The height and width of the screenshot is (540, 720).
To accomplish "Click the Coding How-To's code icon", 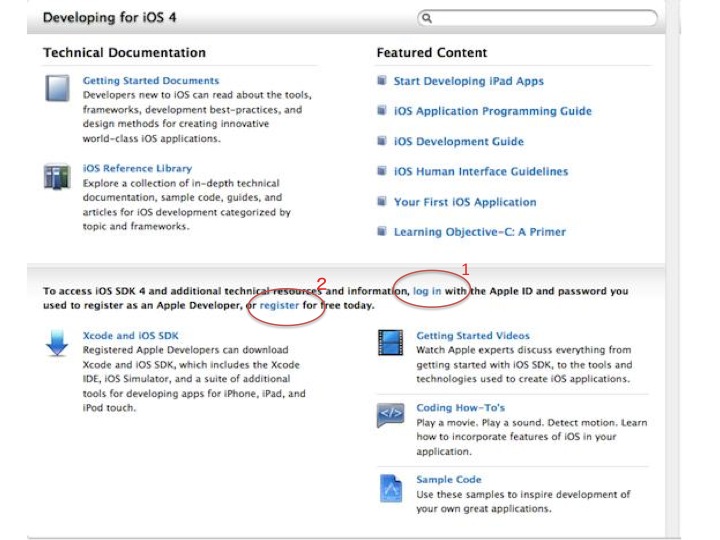I will click(x=390, y=414).
